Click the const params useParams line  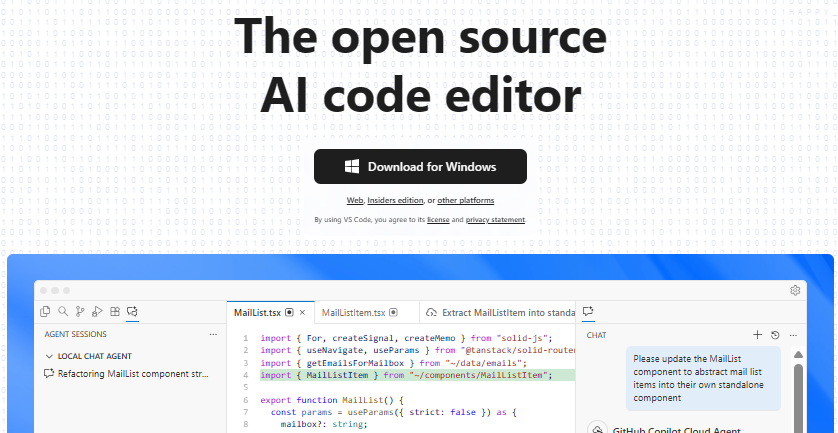tap(394, 412)
